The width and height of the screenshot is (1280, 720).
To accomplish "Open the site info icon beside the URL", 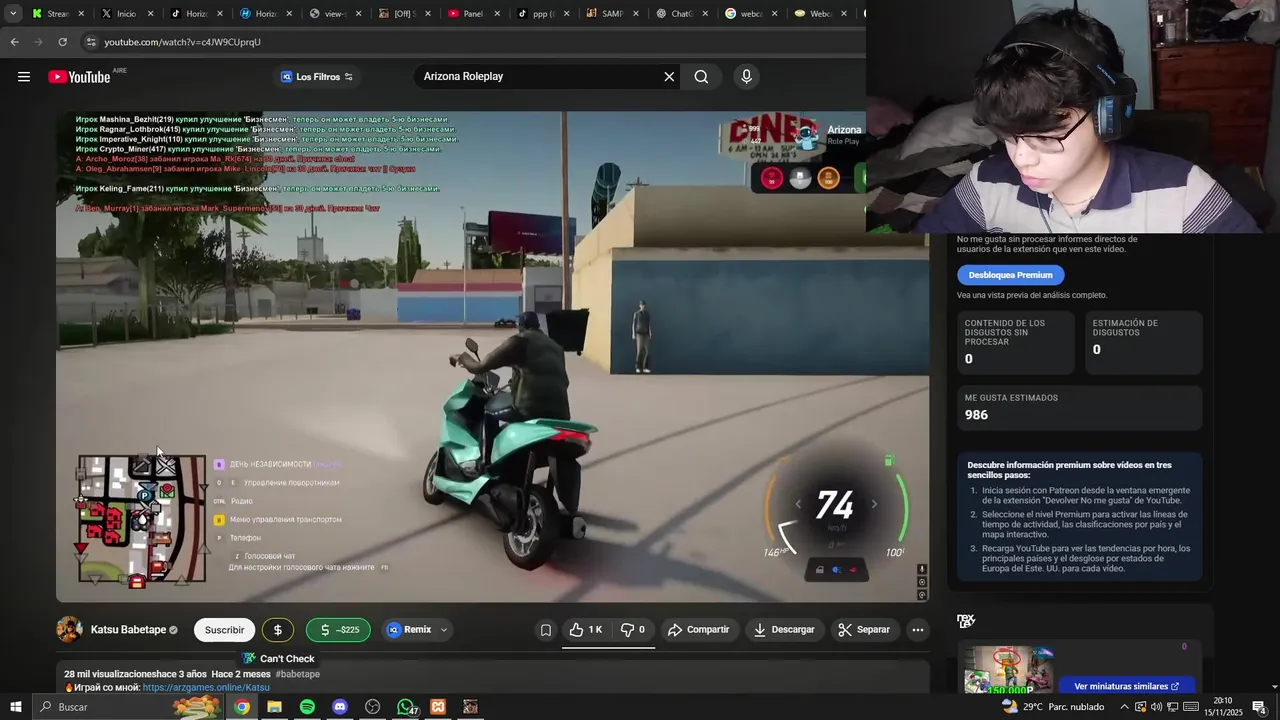I will tap(91, 42).
